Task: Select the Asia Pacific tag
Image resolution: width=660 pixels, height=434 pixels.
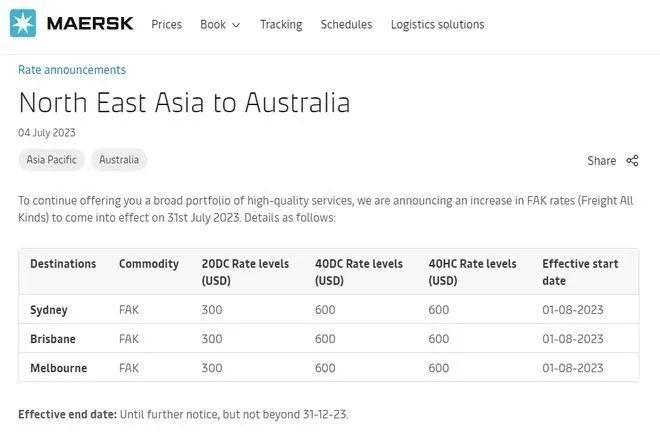Action: pyautogui.click(x=51, y=160)
